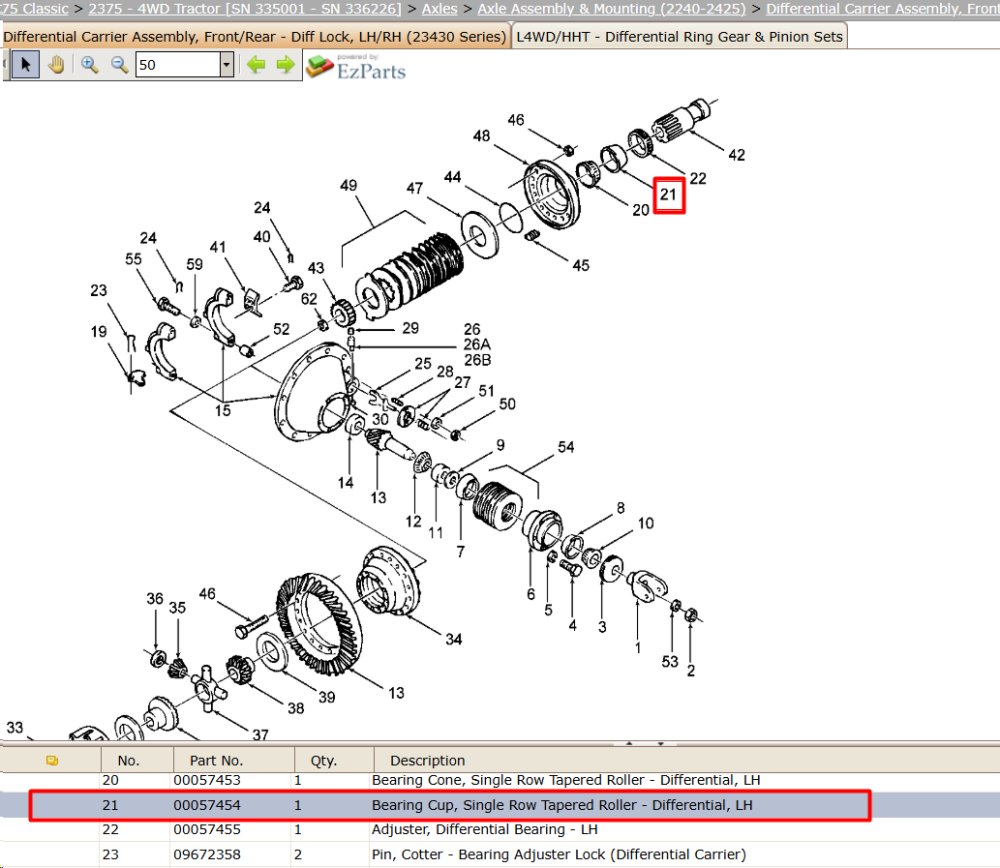Select part number 00057454
Viewport: 1000px width, 868px height.
coord(207,805)
